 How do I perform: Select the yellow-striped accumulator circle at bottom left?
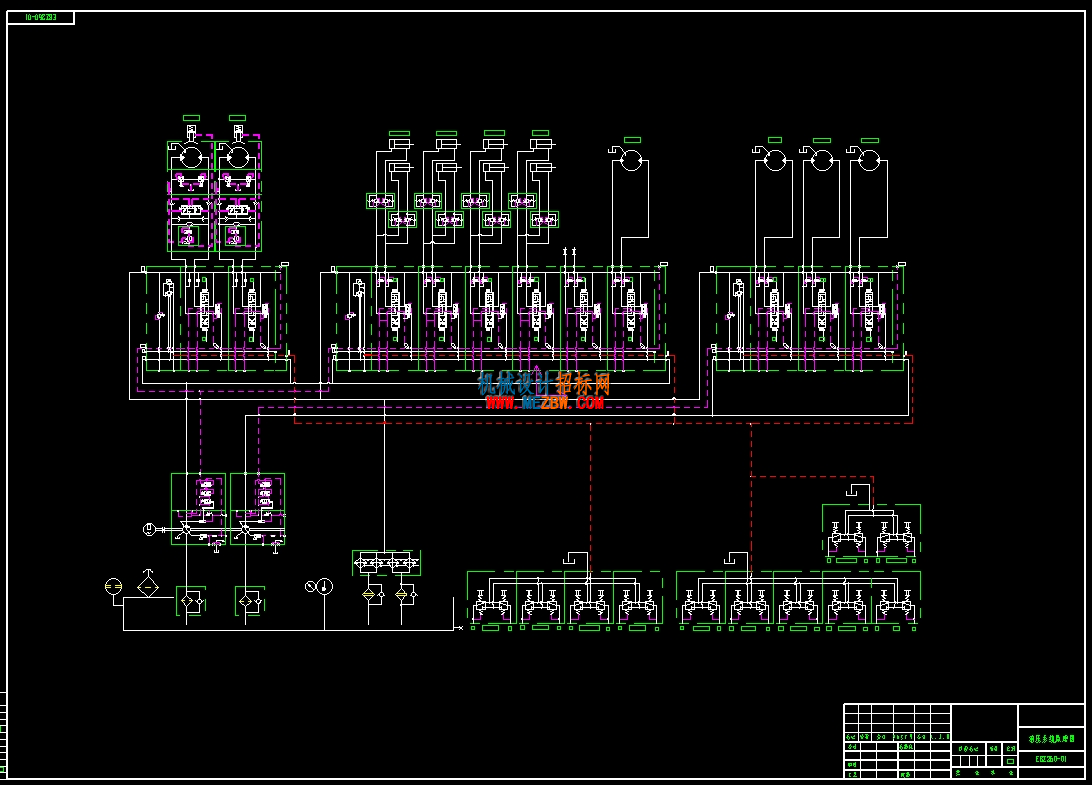[x=113, y=587]
